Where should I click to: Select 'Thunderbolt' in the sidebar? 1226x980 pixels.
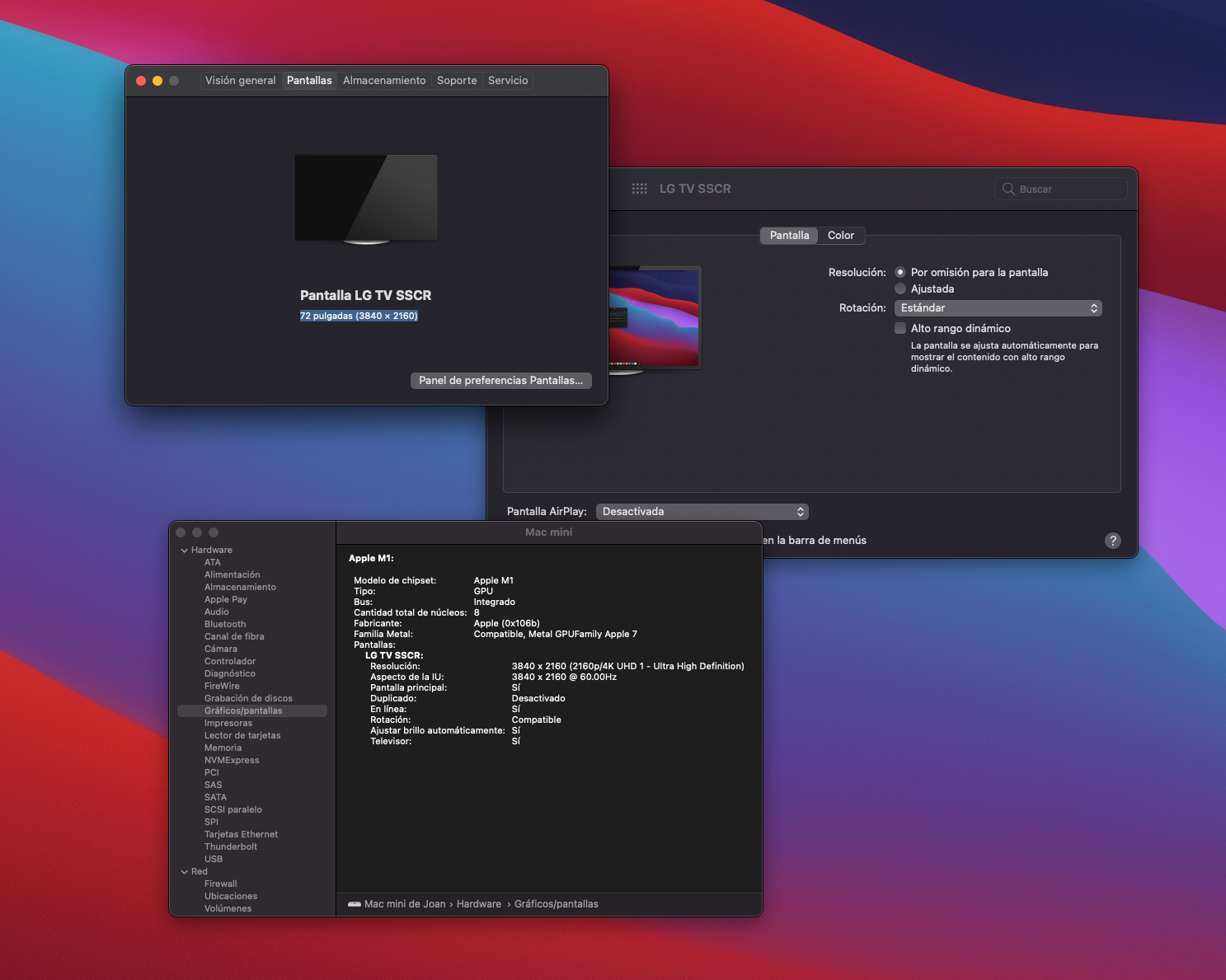231,846
